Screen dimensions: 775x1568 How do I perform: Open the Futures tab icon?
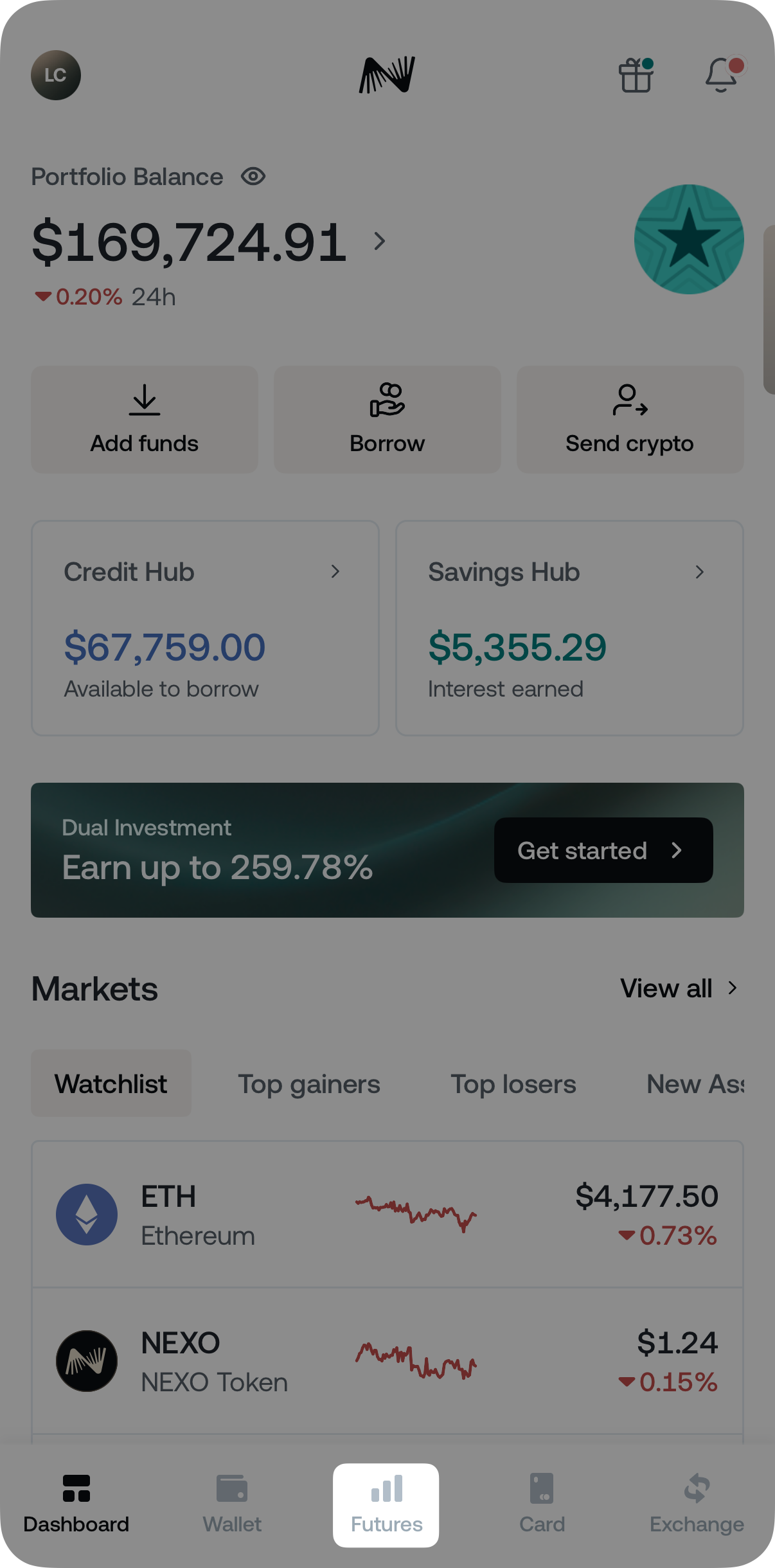coord(386,1490)
